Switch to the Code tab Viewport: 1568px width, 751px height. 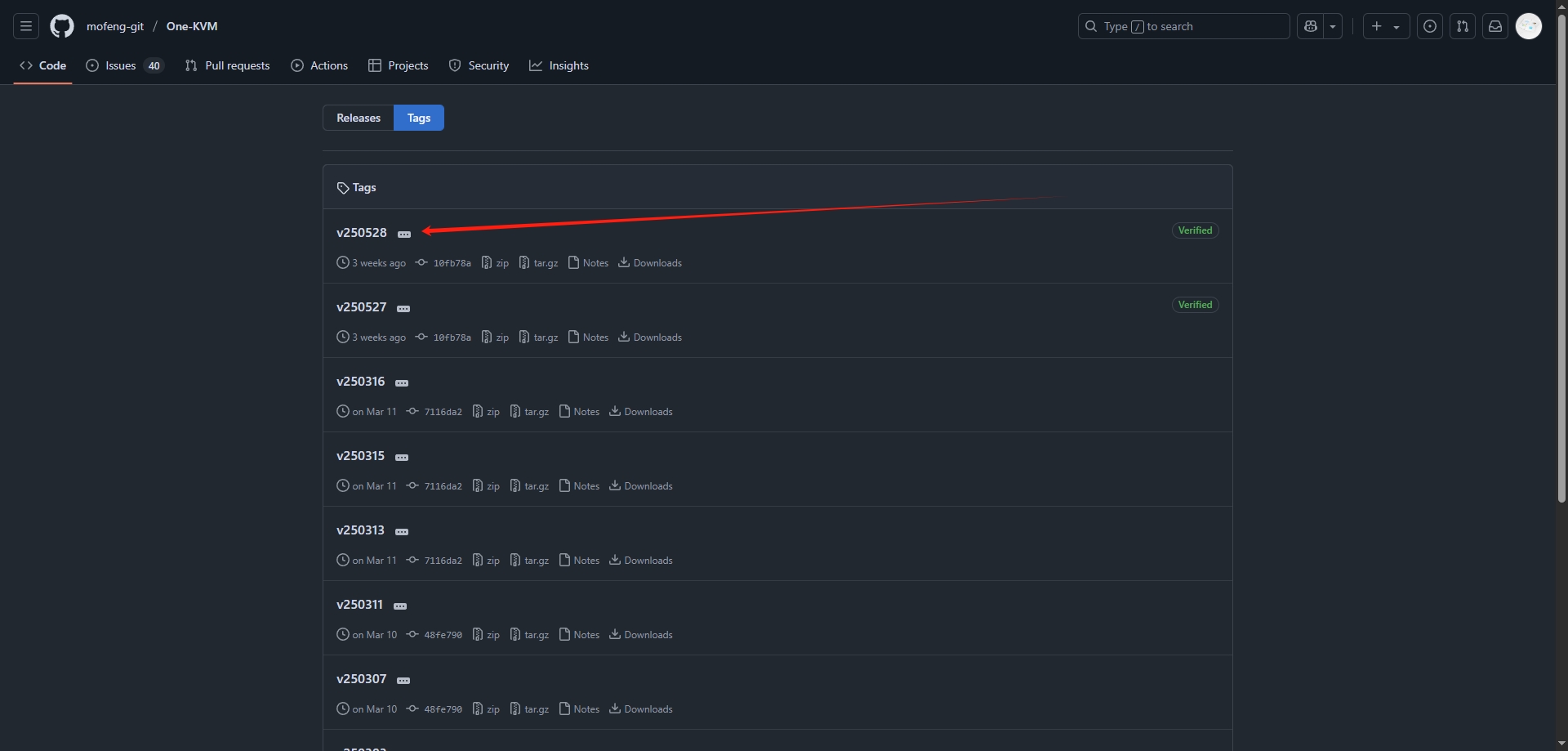click(x=42, y=65)
